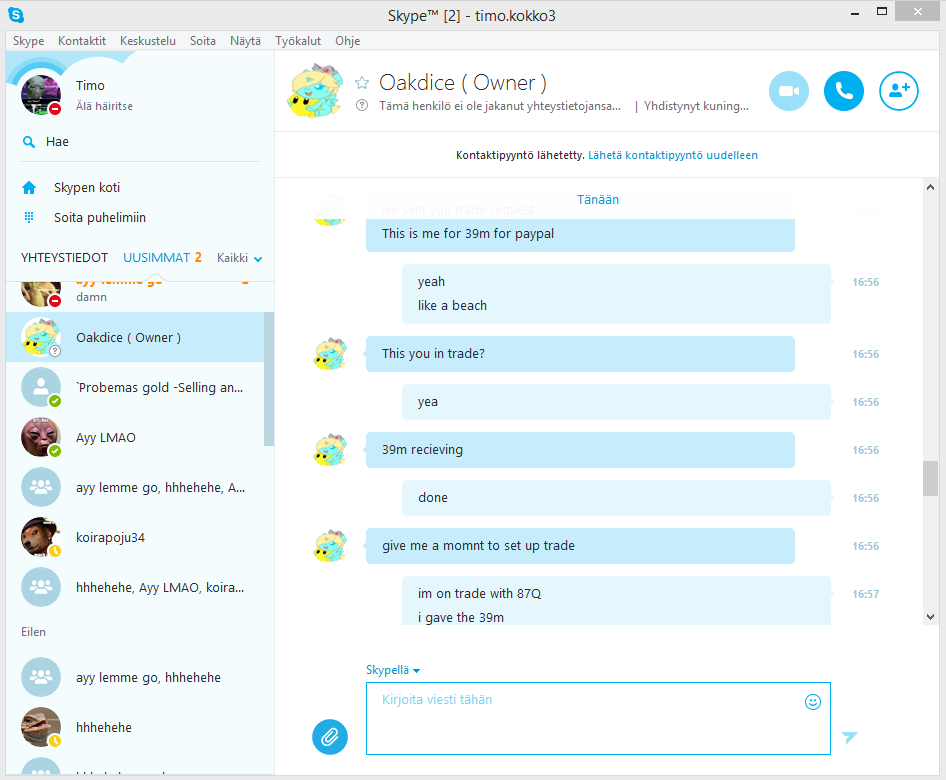Click the chat scrollbar down arrow
Screen dimensions: 946x780
[x=930, y=617]
